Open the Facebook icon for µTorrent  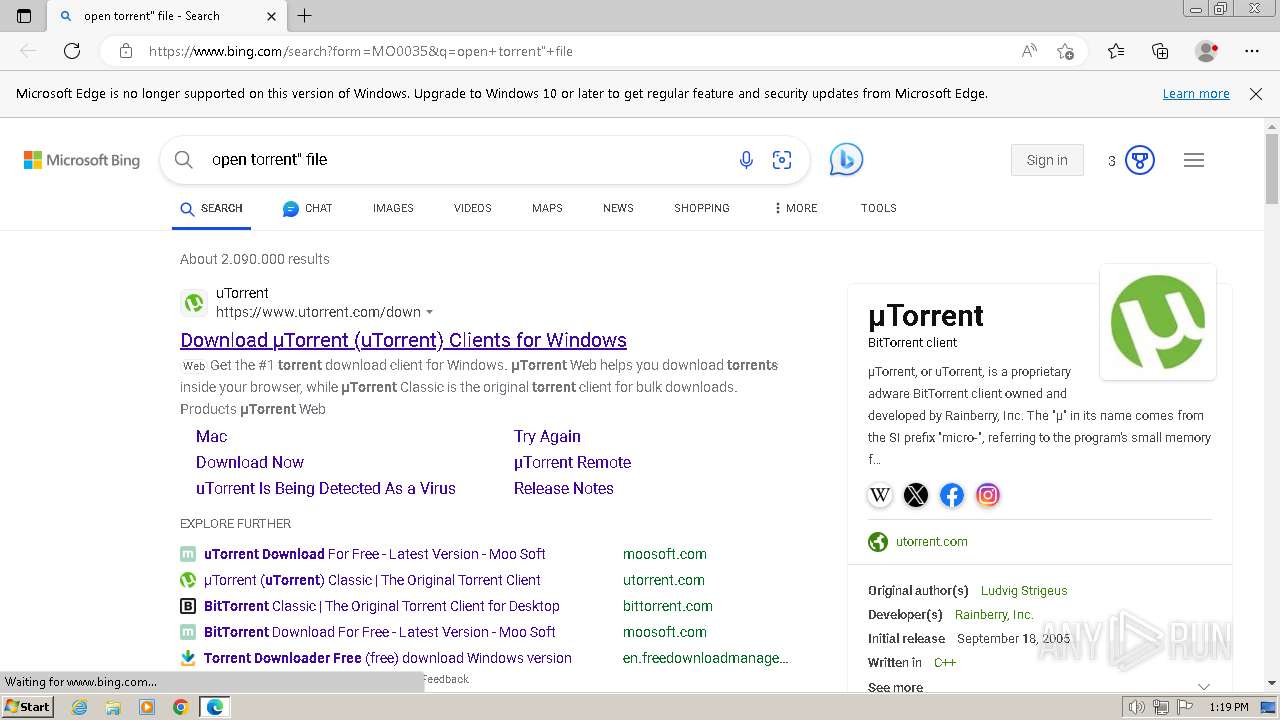tap(952, 495)
